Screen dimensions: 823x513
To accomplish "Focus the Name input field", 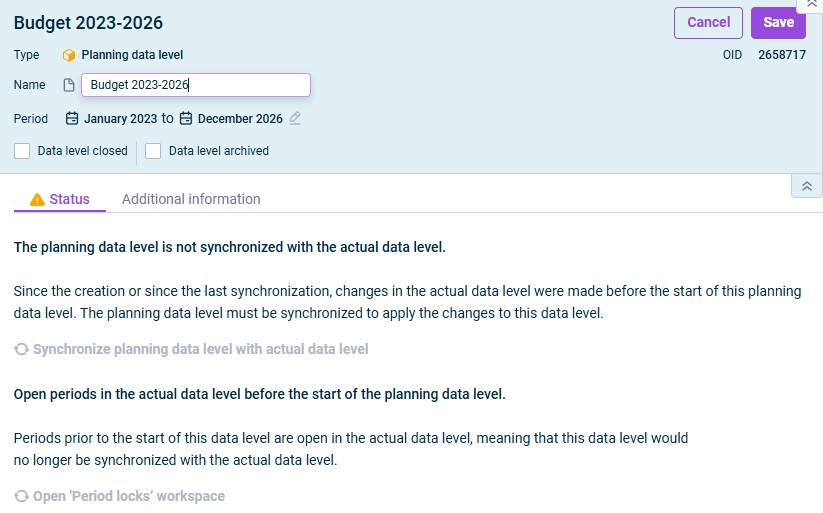I will (x=196, y=85).
